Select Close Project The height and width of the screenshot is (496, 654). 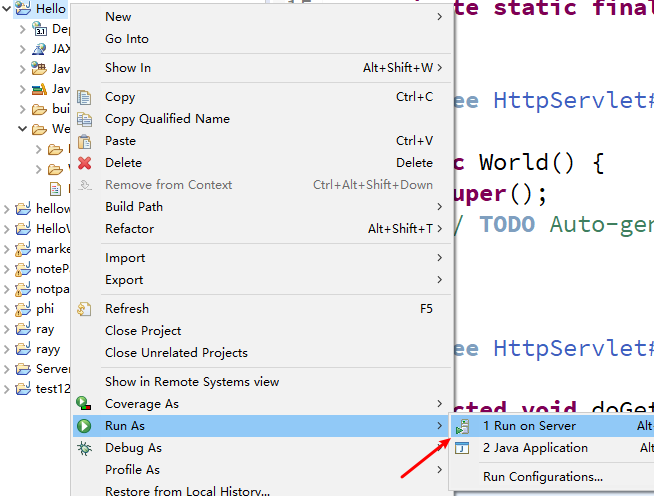coord(263,331)
